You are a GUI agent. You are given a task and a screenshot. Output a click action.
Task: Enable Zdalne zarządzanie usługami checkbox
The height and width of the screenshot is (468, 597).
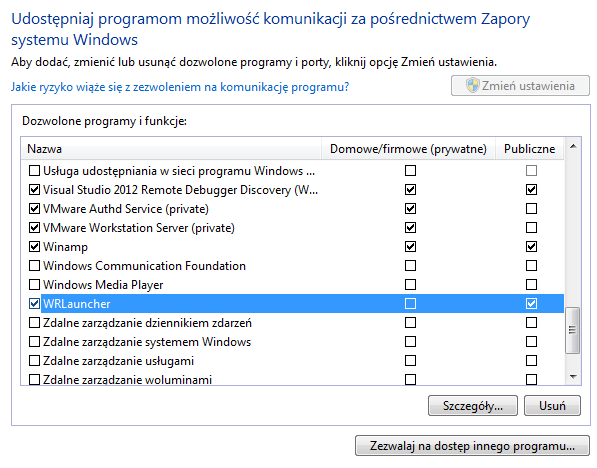pyautogui.click(x=34, y=361)
